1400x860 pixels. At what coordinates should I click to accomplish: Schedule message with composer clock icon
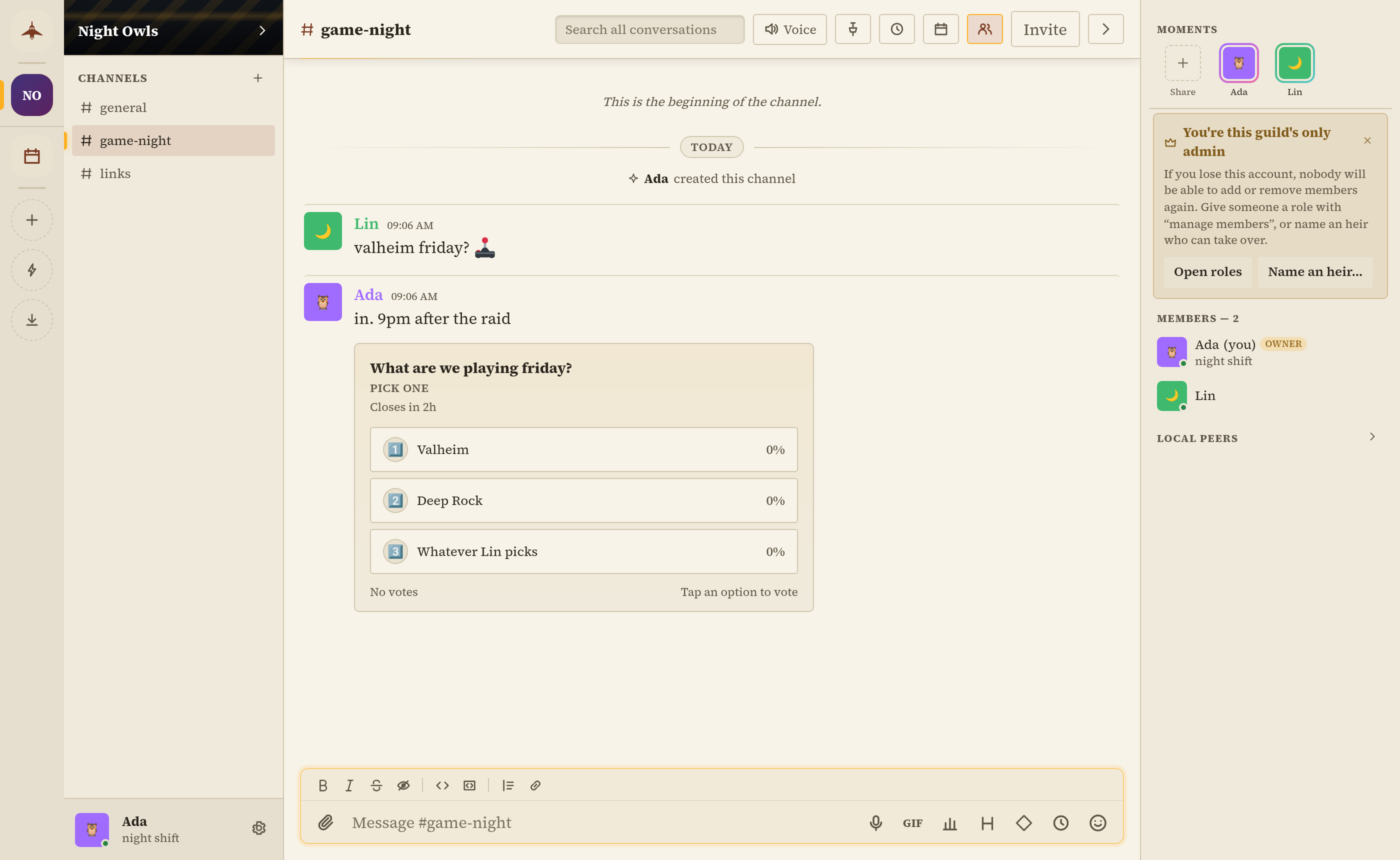pos(1060,822)
